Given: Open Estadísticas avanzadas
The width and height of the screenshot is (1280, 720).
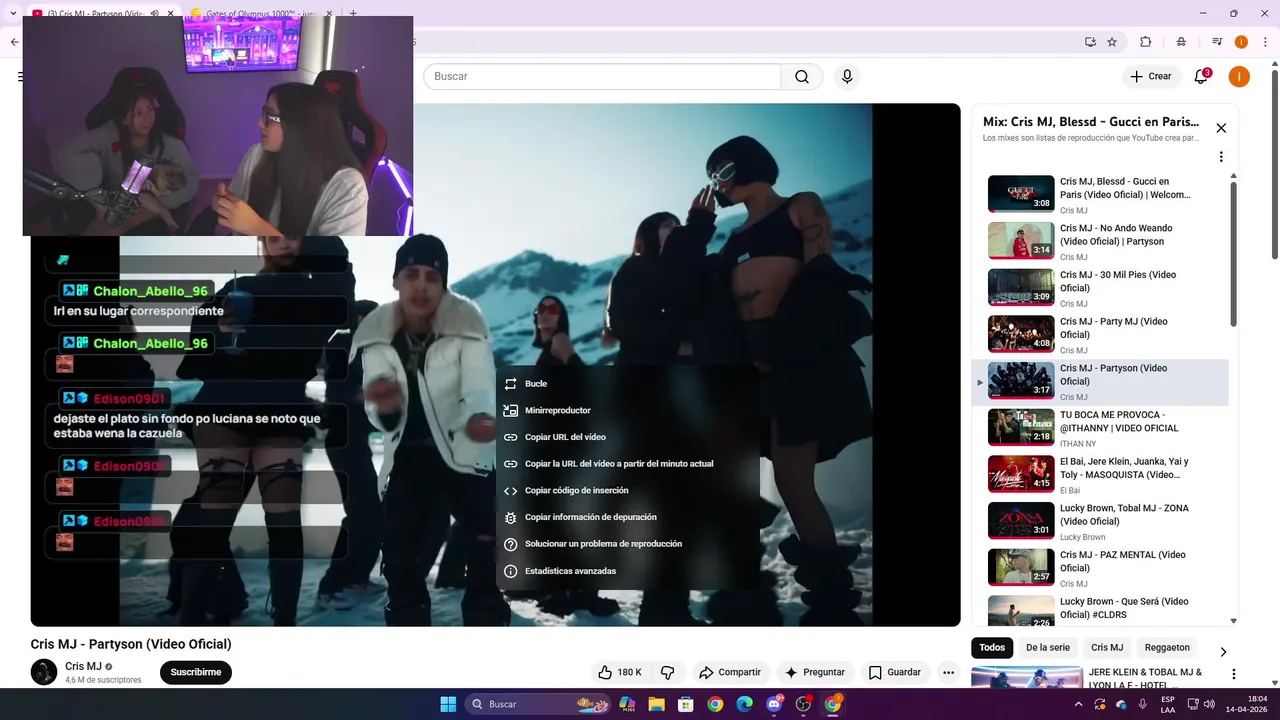Looking at the screenshot, I should pyautogui.click(x=627, y=571).
